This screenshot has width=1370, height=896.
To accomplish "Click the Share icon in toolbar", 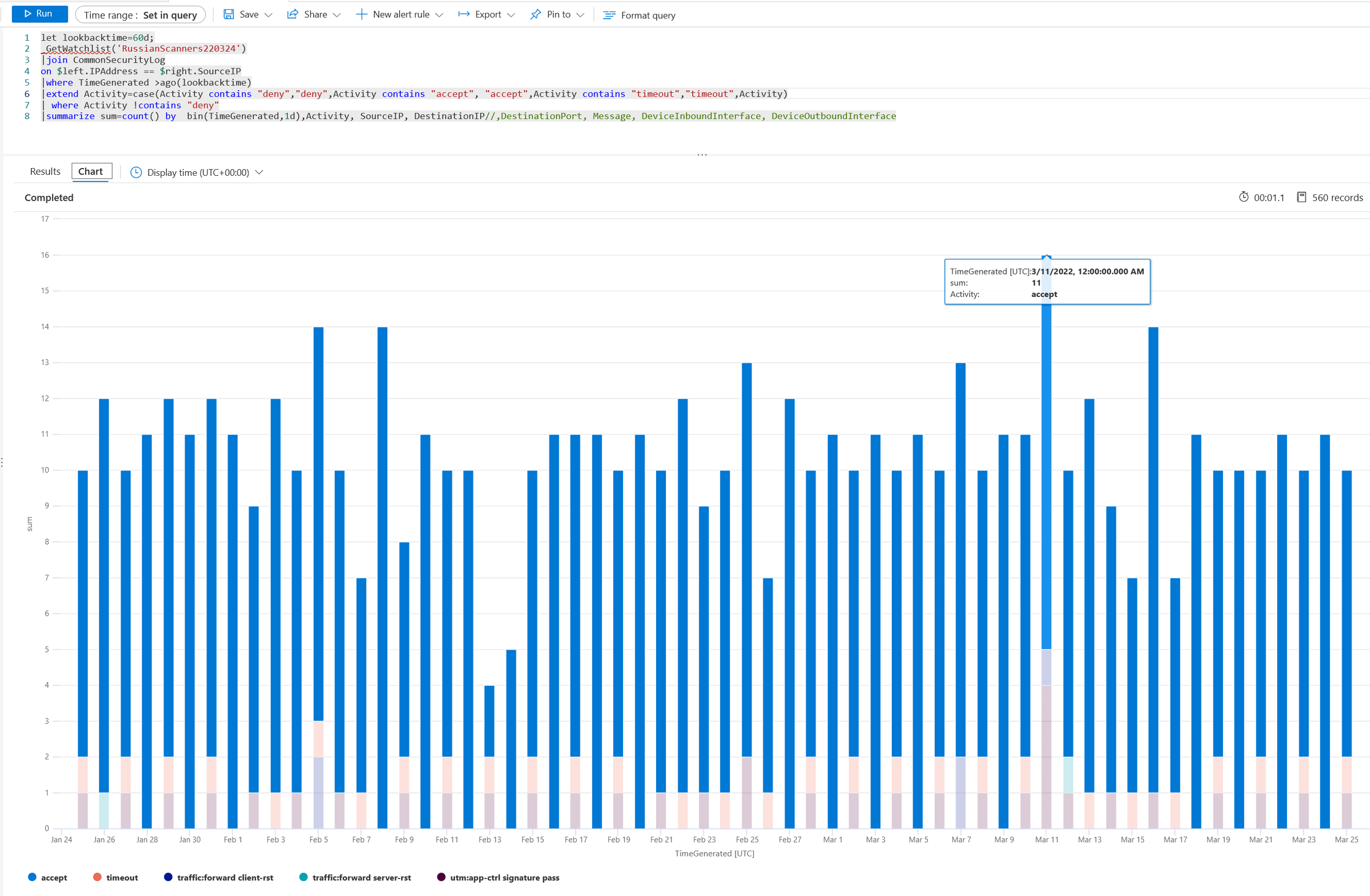I will tap(292, 15).
